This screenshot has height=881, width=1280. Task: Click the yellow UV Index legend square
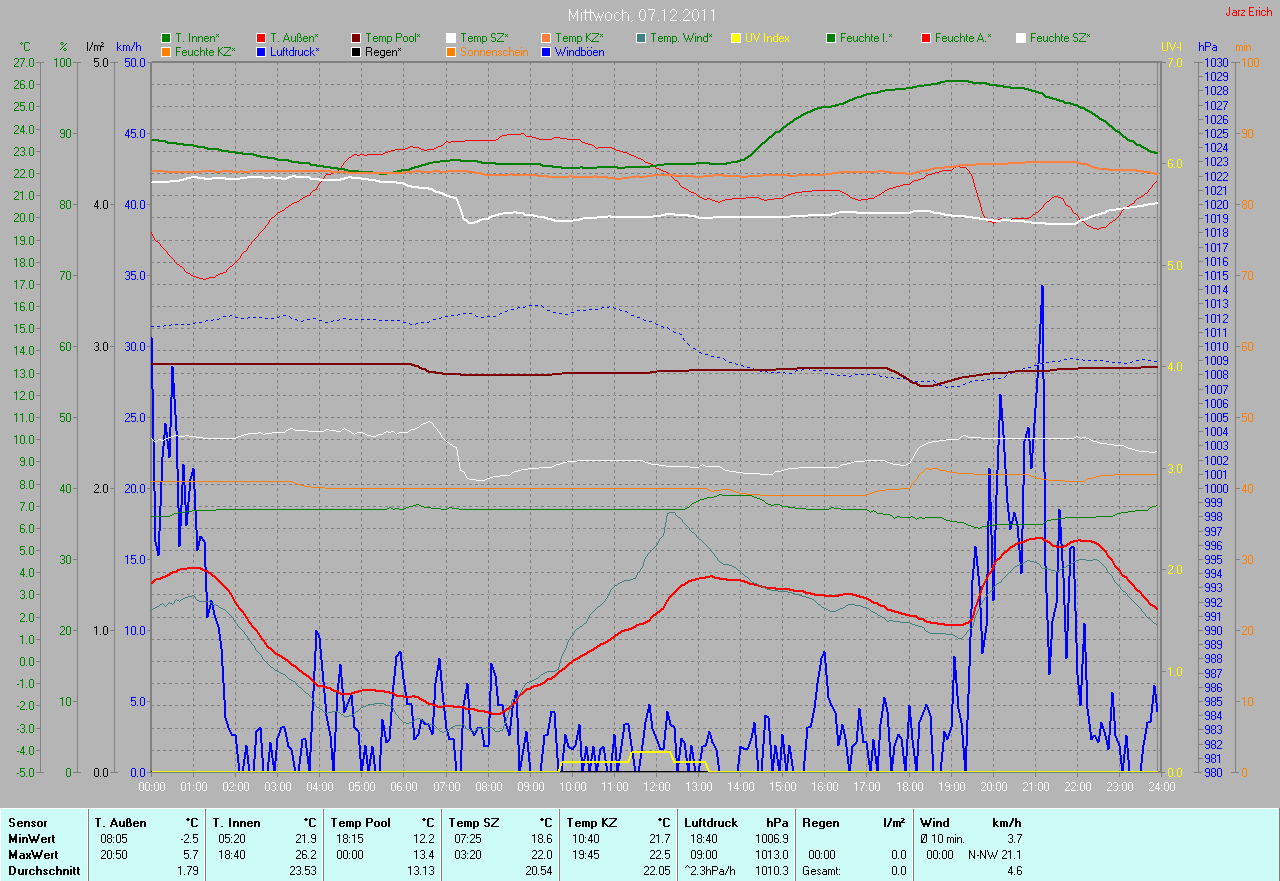[736, 37]
